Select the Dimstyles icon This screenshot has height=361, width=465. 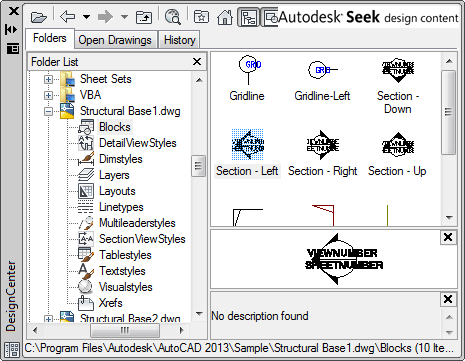point(86,159)
